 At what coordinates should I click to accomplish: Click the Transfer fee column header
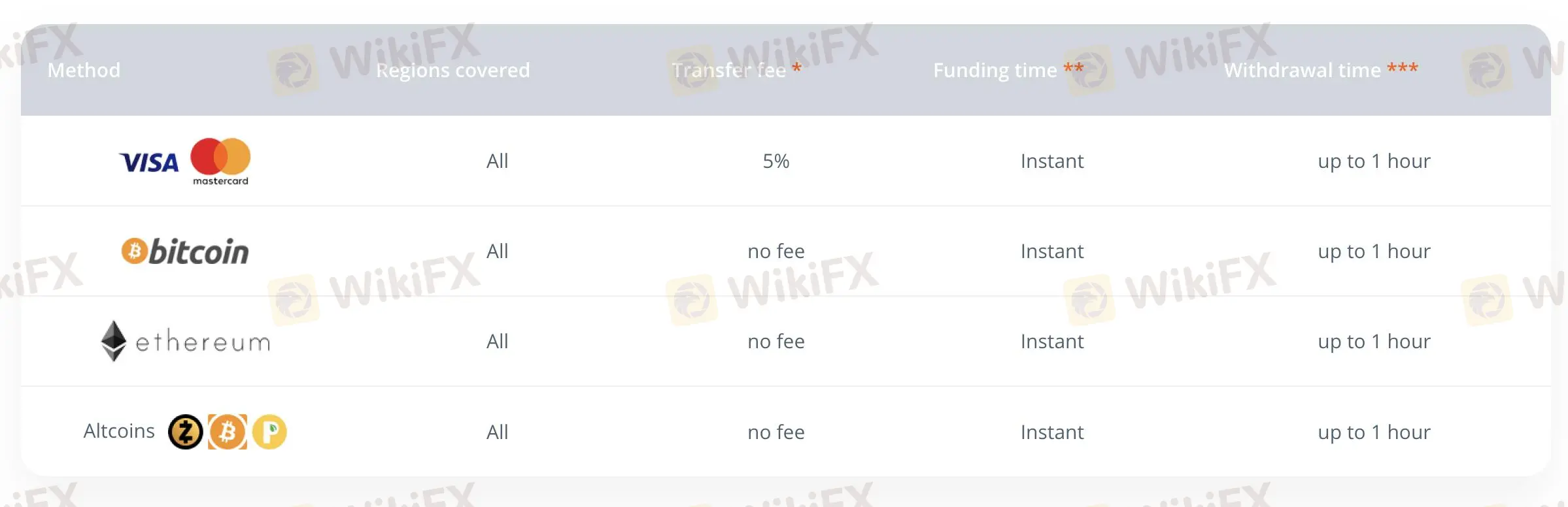pyautogui.click(x=729, y=70)
